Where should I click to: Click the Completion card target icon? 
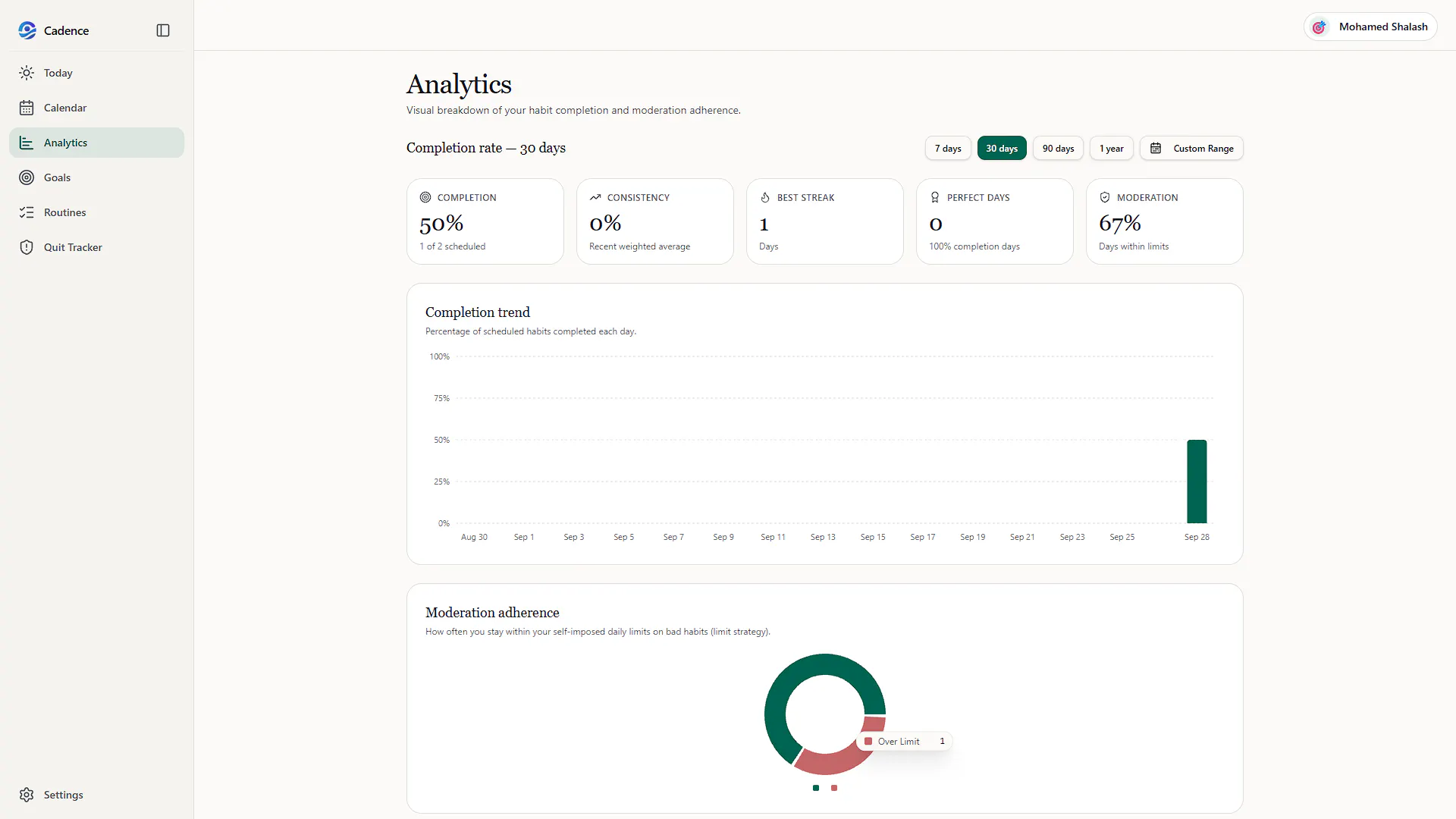pos(425,197)
